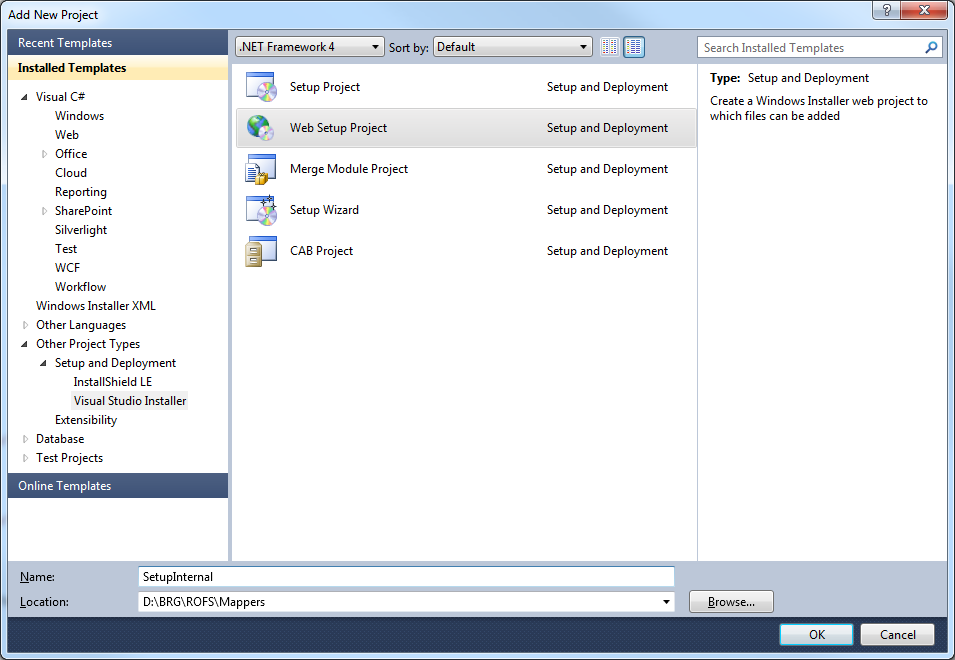This screenshot has width=955, height=660.
Task: Select the Extensibility tree item
Action: tap(86, 420)
